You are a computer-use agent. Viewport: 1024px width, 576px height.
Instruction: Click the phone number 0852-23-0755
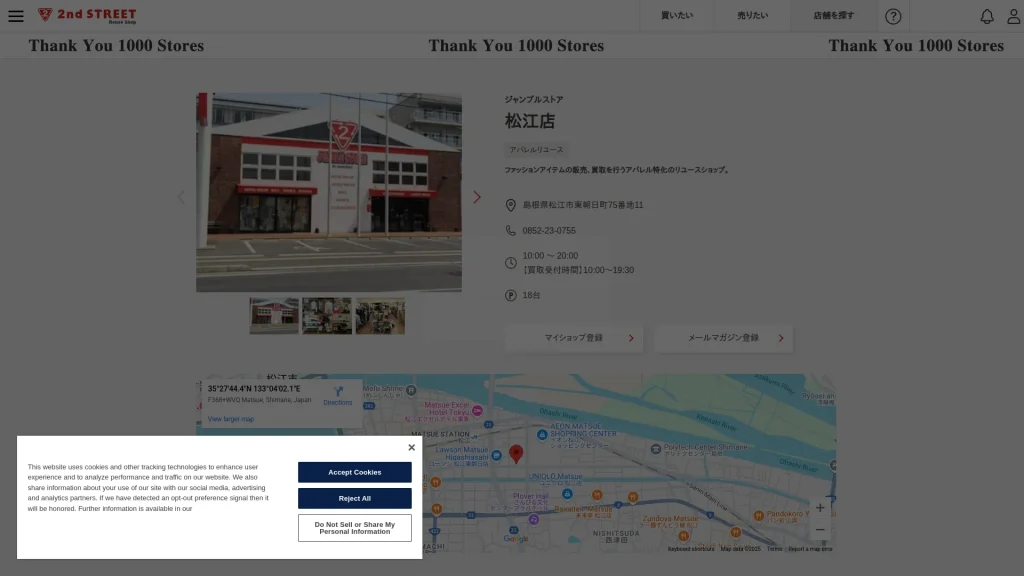pyautogui.click(x=549, y=231)
